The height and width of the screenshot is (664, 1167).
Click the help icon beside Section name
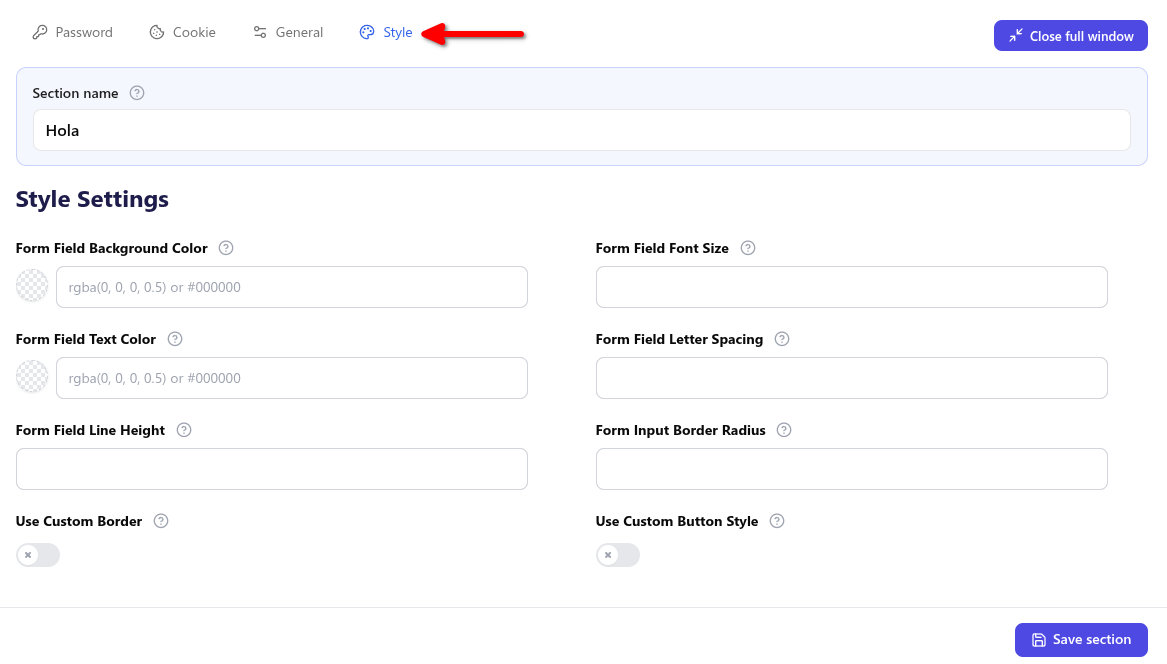137,93
